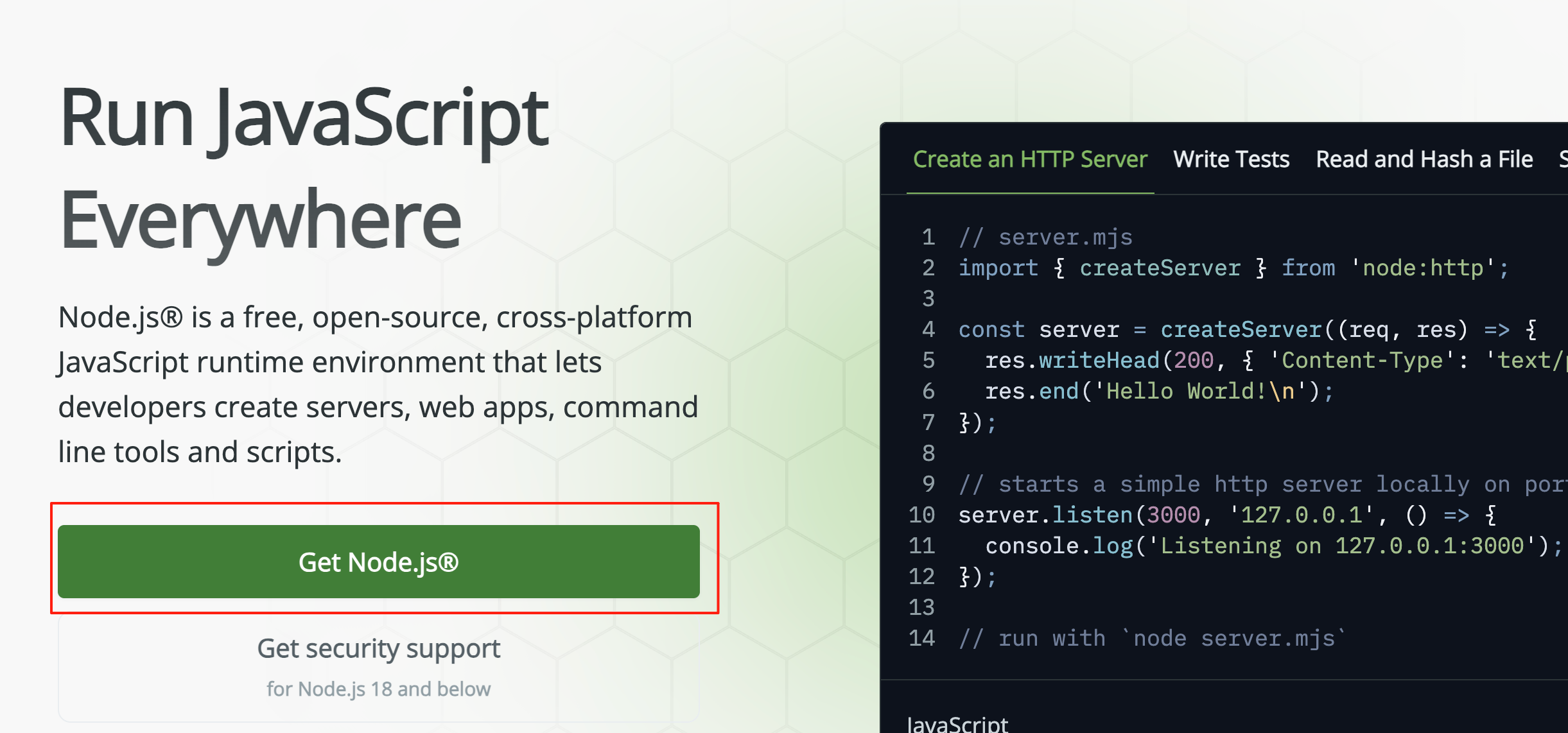This screenshot has width=1568, height=733.
Task: Open the Get security support link
Action: [378, 649]
